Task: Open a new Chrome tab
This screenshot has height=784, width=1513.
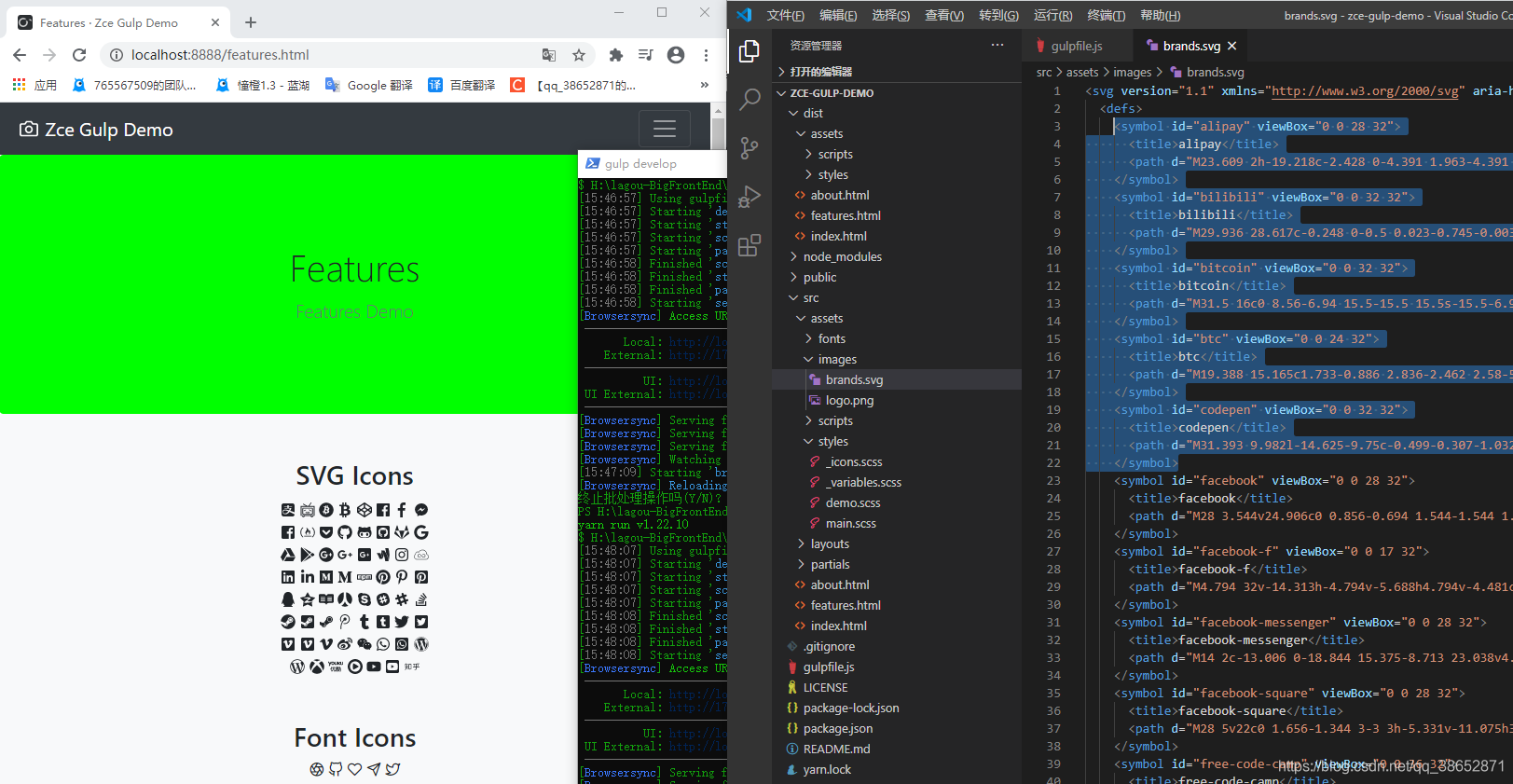Action: point(251,22)
